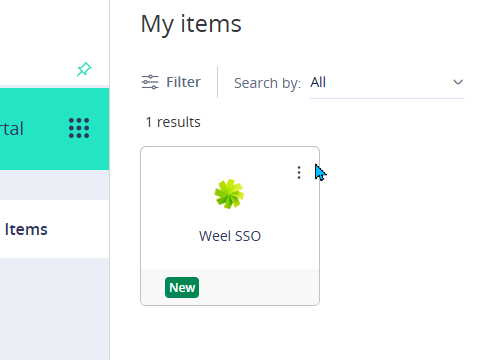Screen dimensions: 477x360
Task: Open the Filter panel via Filter label
Action: [x=183, y=82]
